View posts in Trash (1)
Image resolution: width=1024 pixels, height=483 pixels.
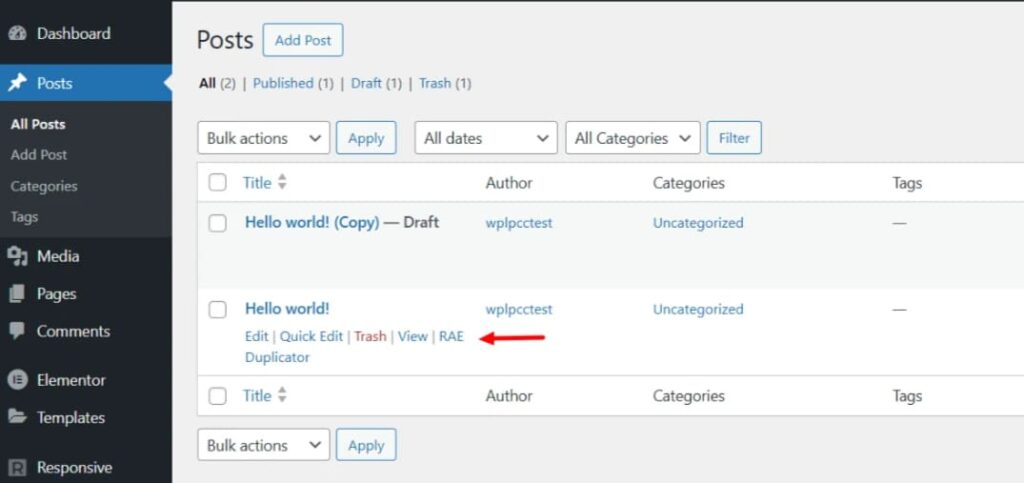(x=445, y=83)
